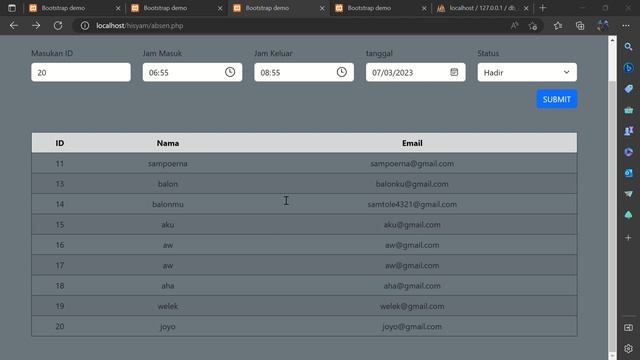
Task: Focus the Masukan ID input field
Action: 81,72
